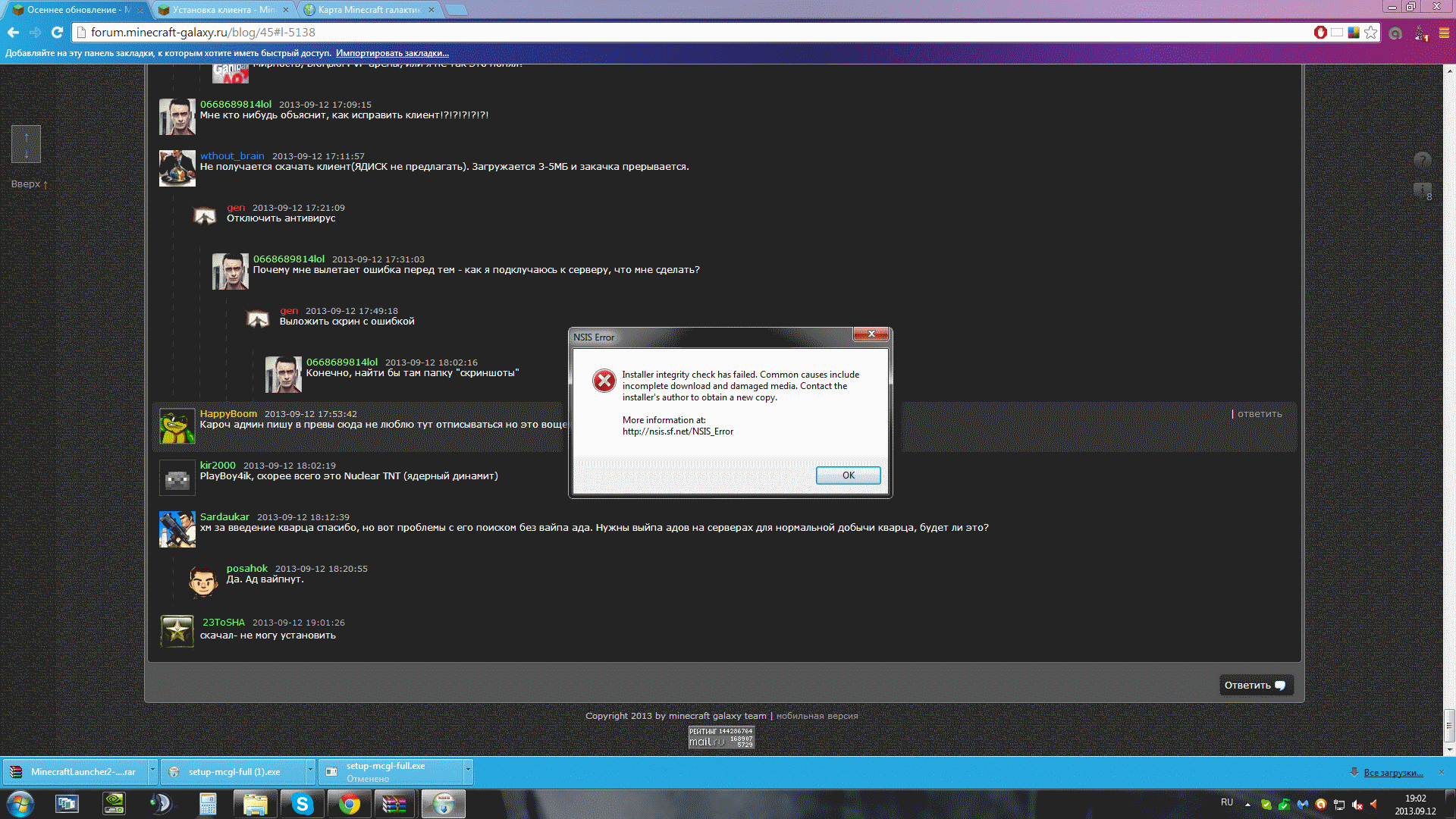This screenshot has width=1456, height=819.
Task: Click the 'Импортировать закладки...' link
Action: [x=392, y=53]
